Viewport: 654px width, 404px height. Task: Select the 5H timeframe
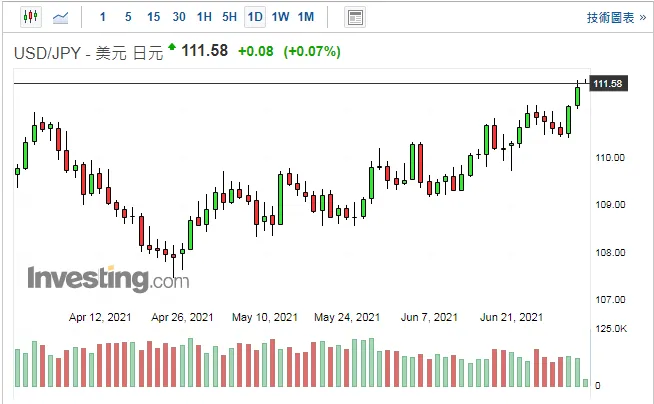229,17
